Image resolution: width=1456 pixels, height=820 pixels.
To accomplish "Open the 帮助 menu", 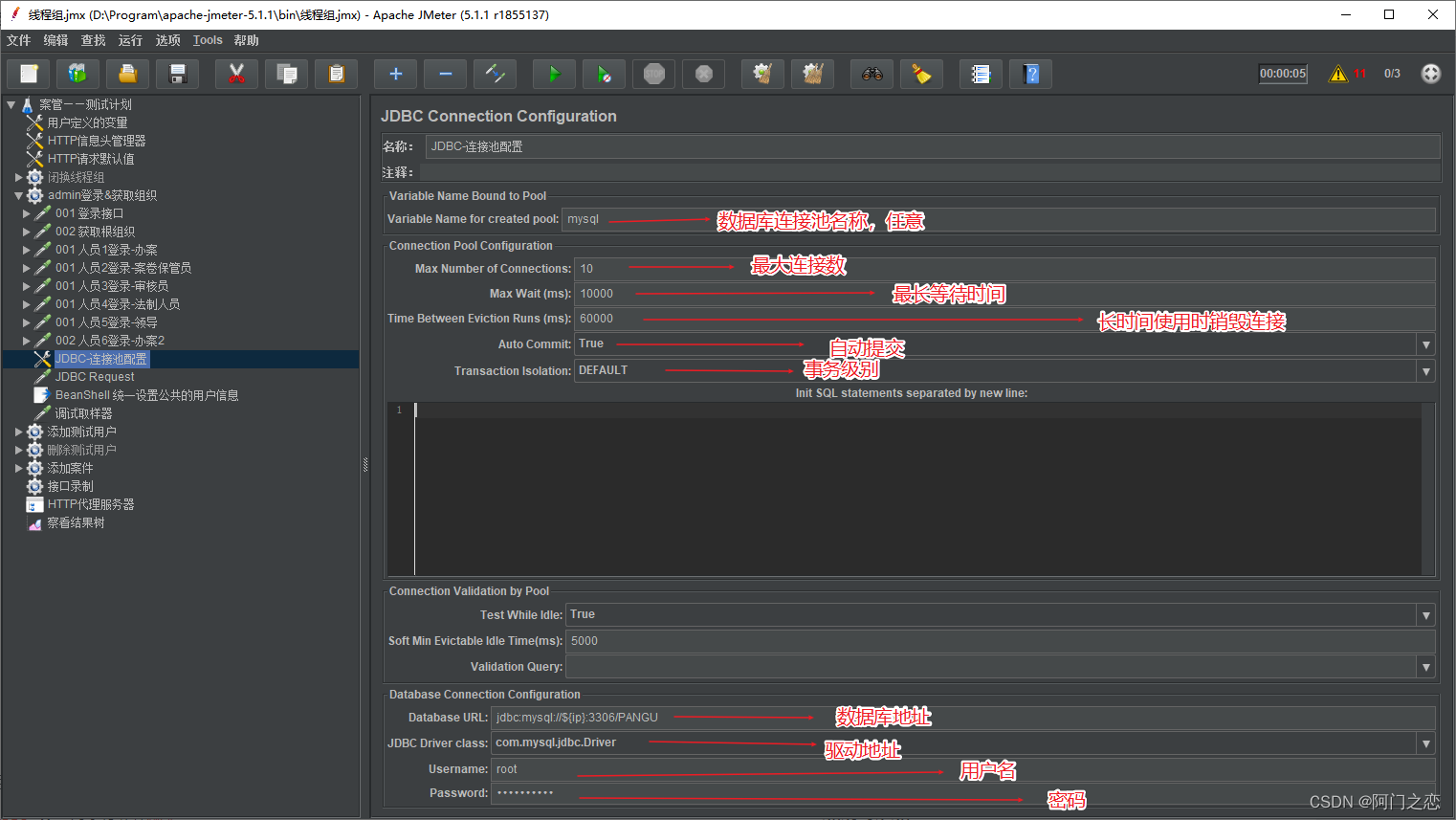I will [246, 40].
